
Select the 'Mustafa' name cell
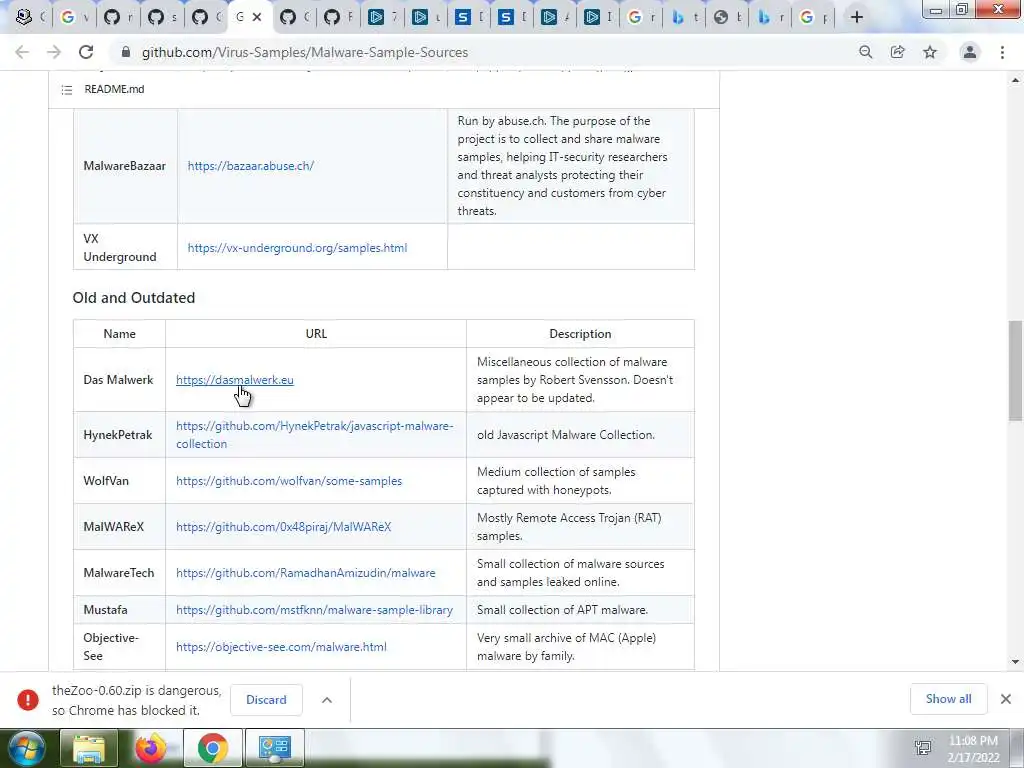[119, 609]
